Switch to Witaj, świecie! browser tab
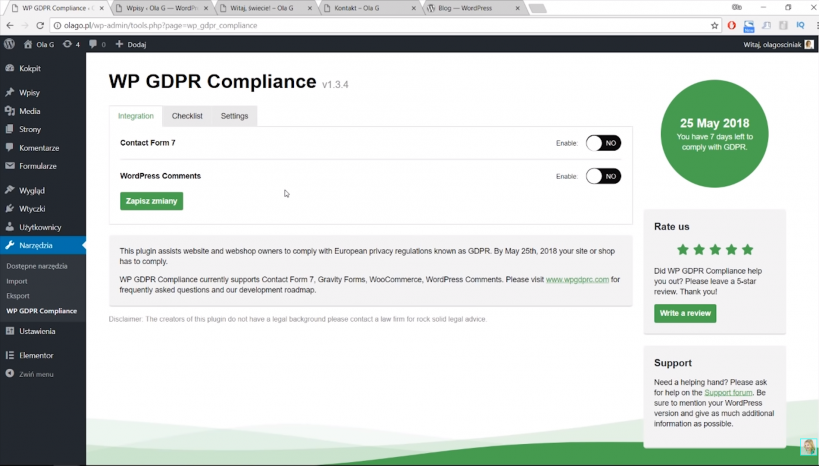This screenshot has height=466, width=819. pos(265,8)
